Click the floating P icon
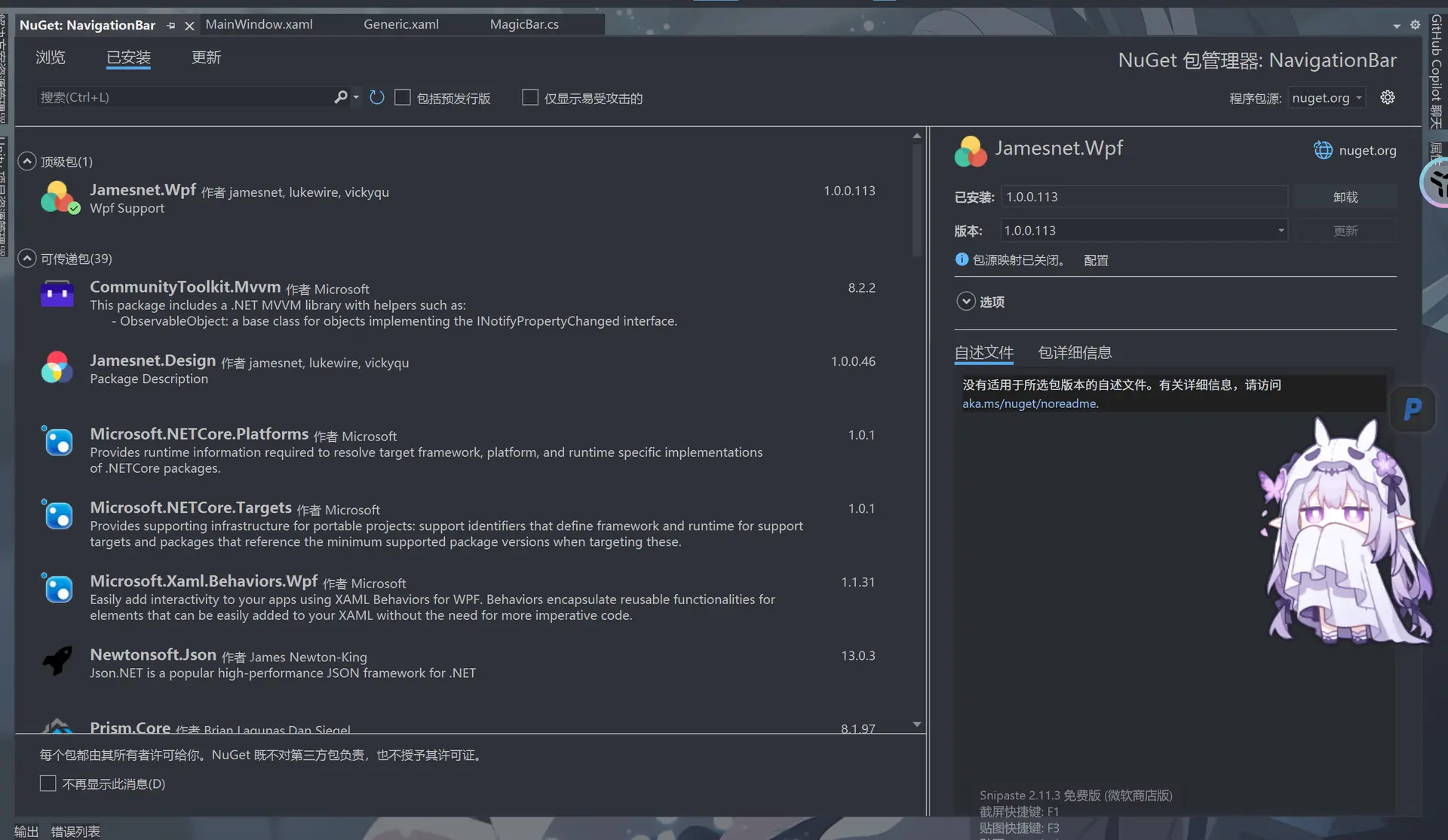Image resolution: width=1448 pixels, height=840 pixels. click(x=1413, y=409)
